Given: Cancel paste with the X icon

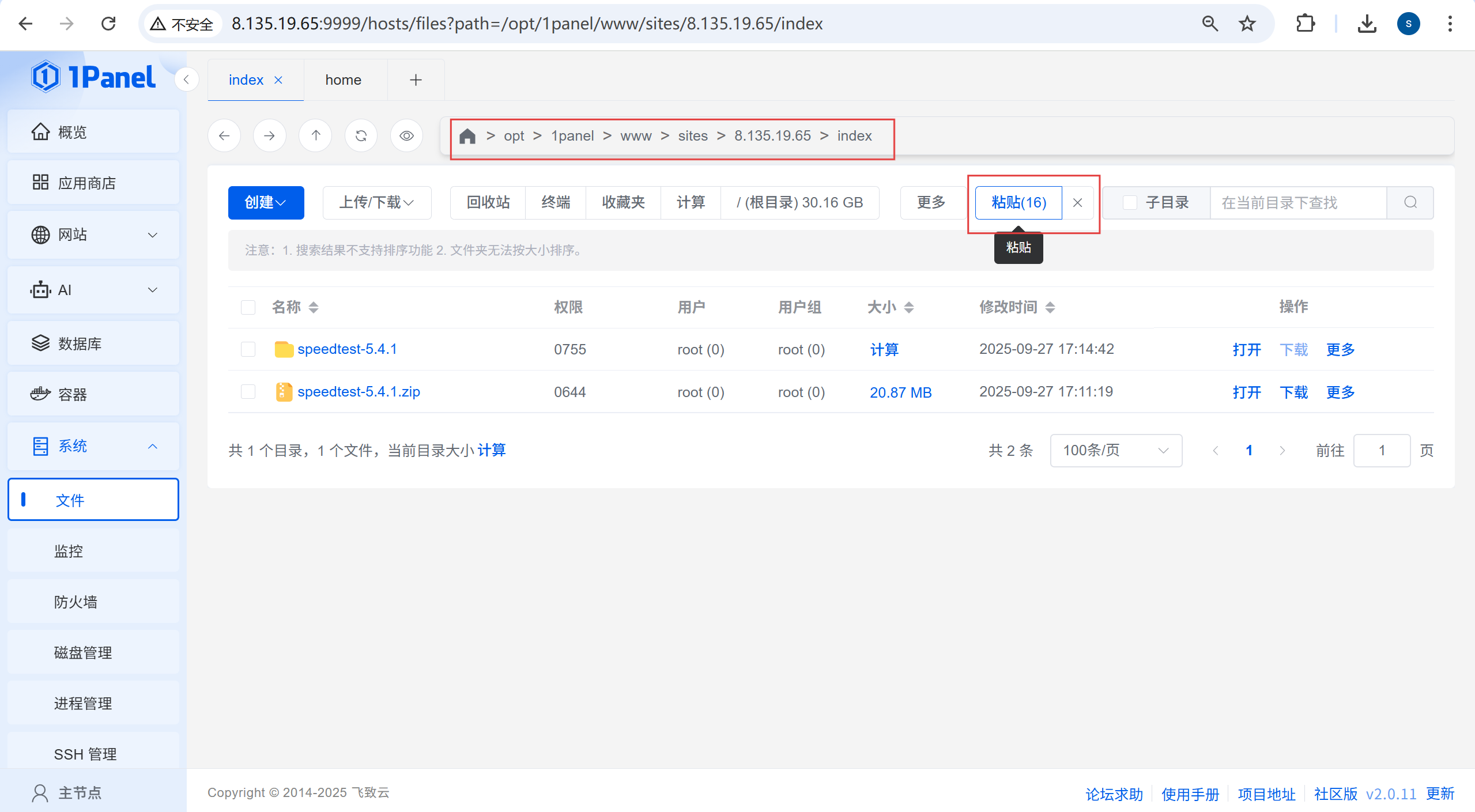Looking at the screenshot, I should (x=1077, y=202).
